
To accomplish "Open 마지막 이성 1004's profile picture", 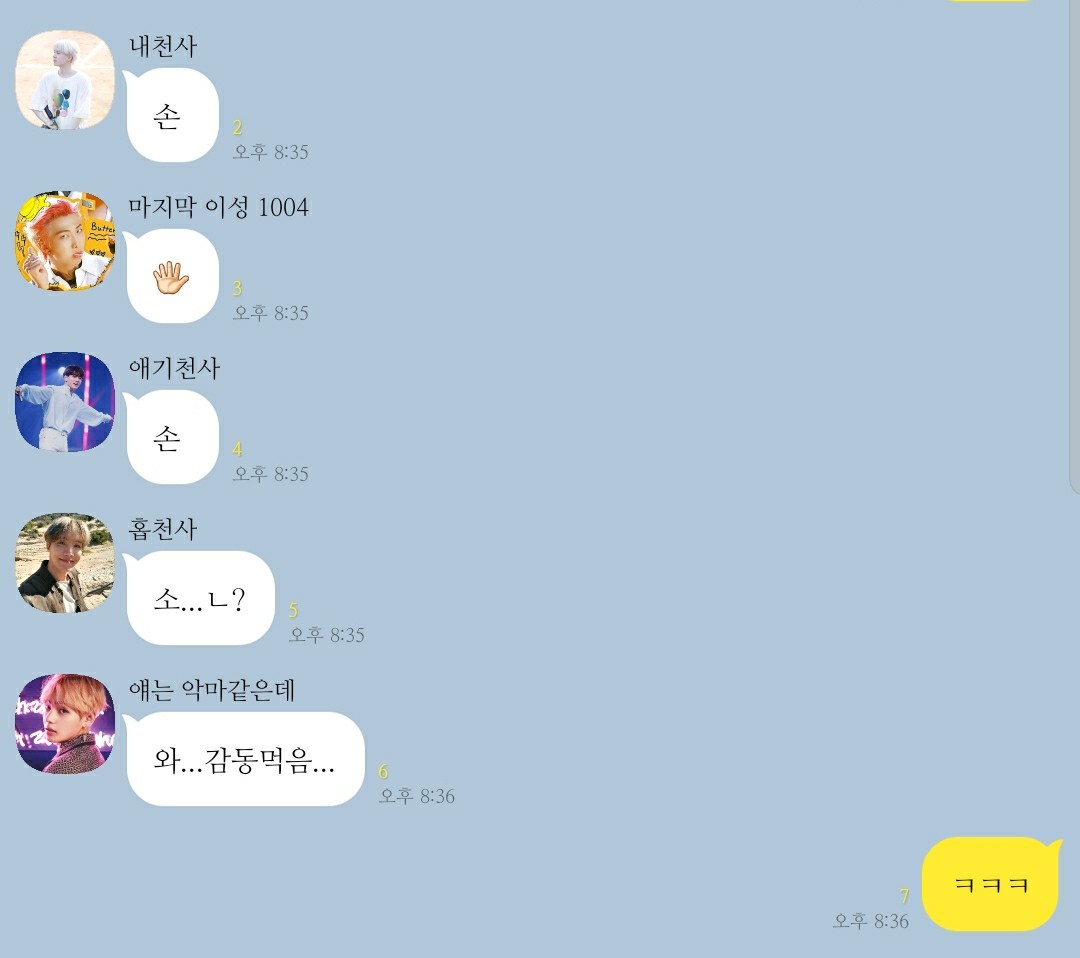I will 65,241.
